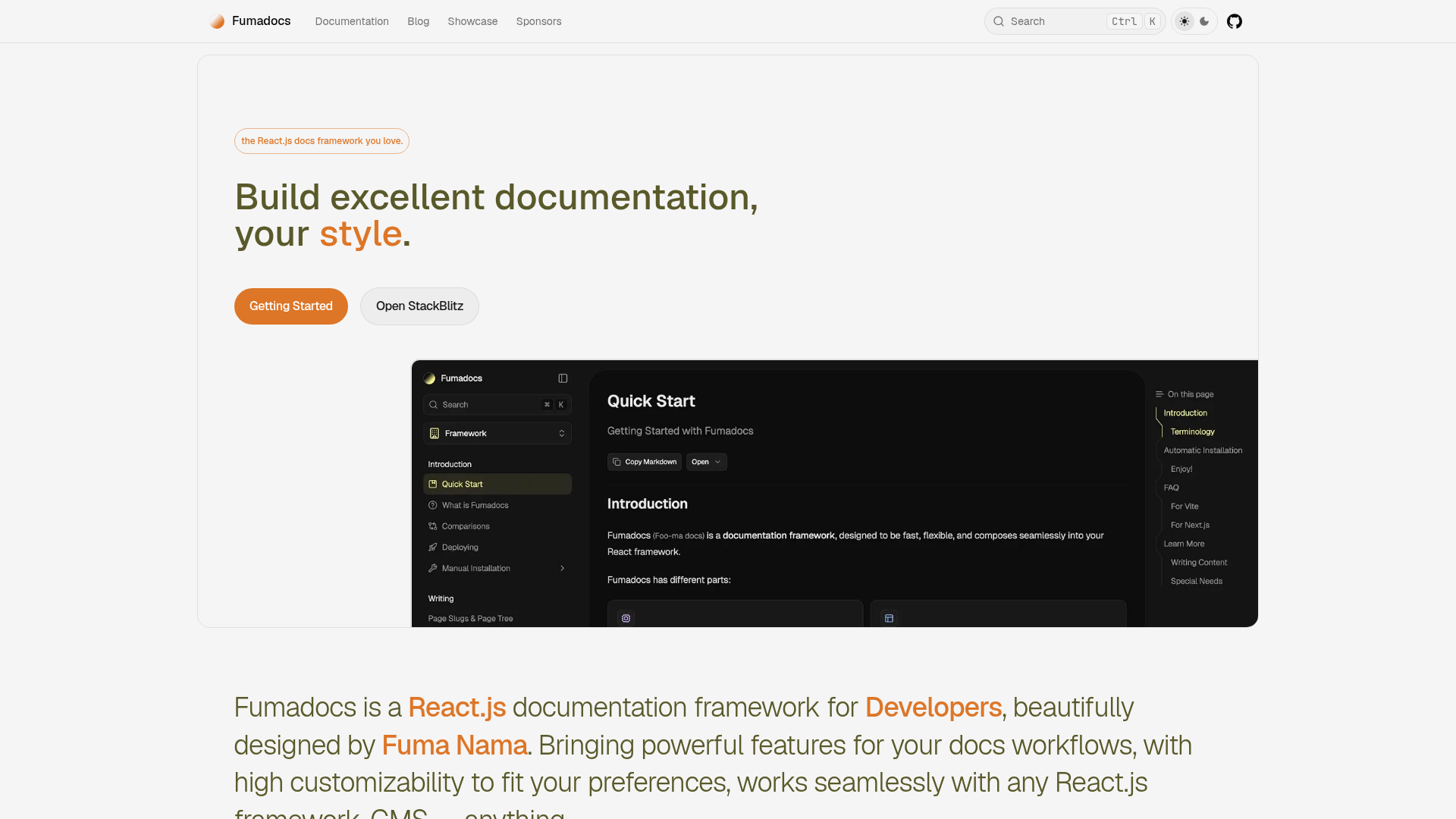The height and width of the screenshot is (819, 1456).
Task: Click the preview sidebar Search box
Action: [497, 405]
